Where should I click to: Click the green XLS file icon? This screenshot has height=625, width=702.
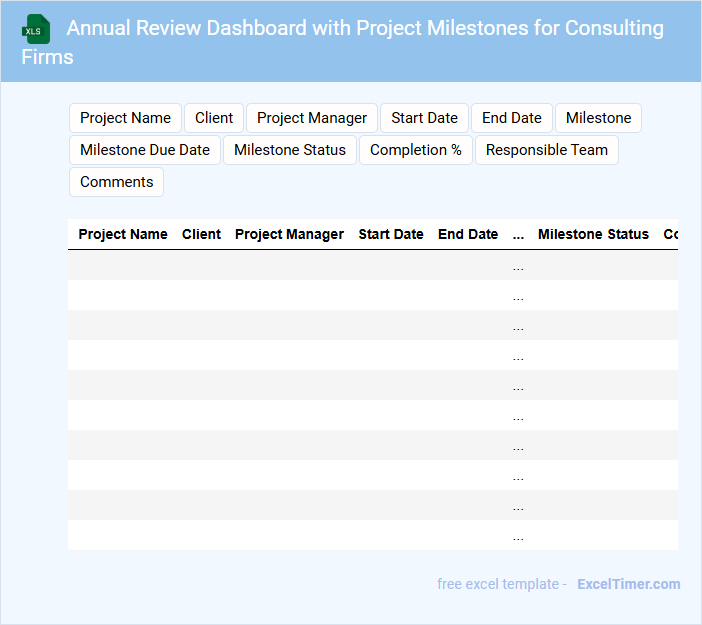pyautogui.click(x=36, y=29)
